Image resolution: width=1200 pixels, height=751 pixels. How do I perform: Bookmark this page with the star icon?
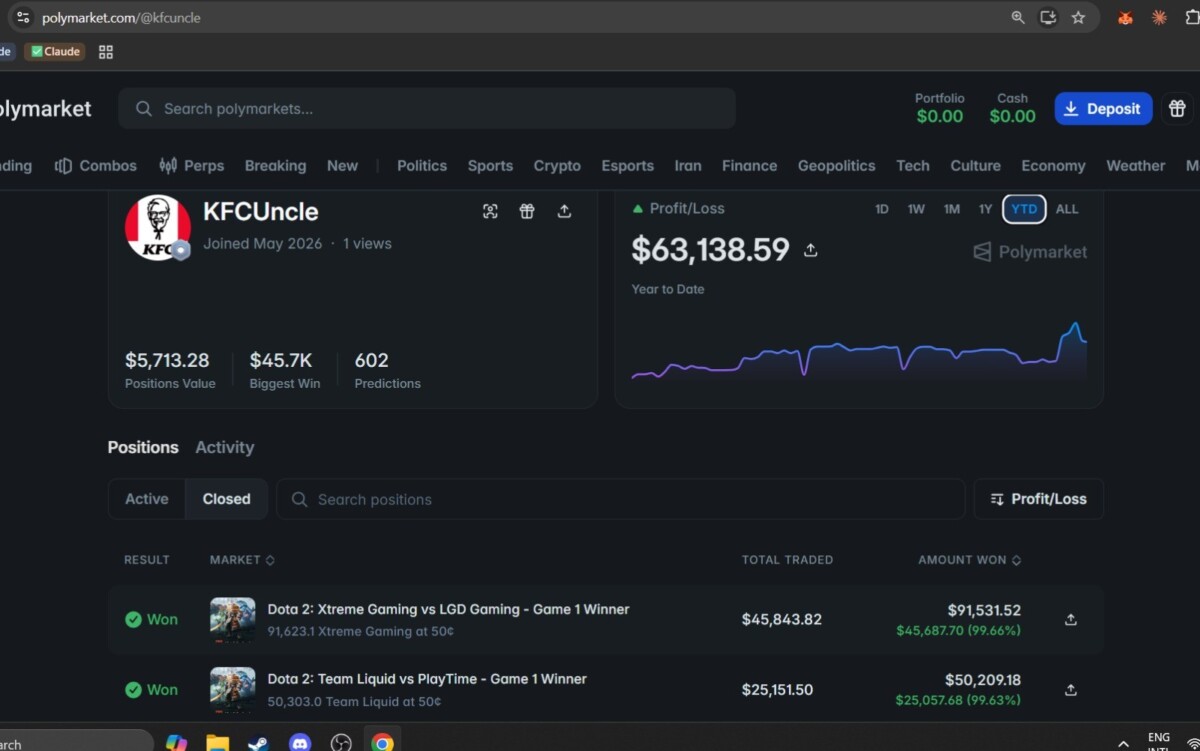click(1078, 17)
